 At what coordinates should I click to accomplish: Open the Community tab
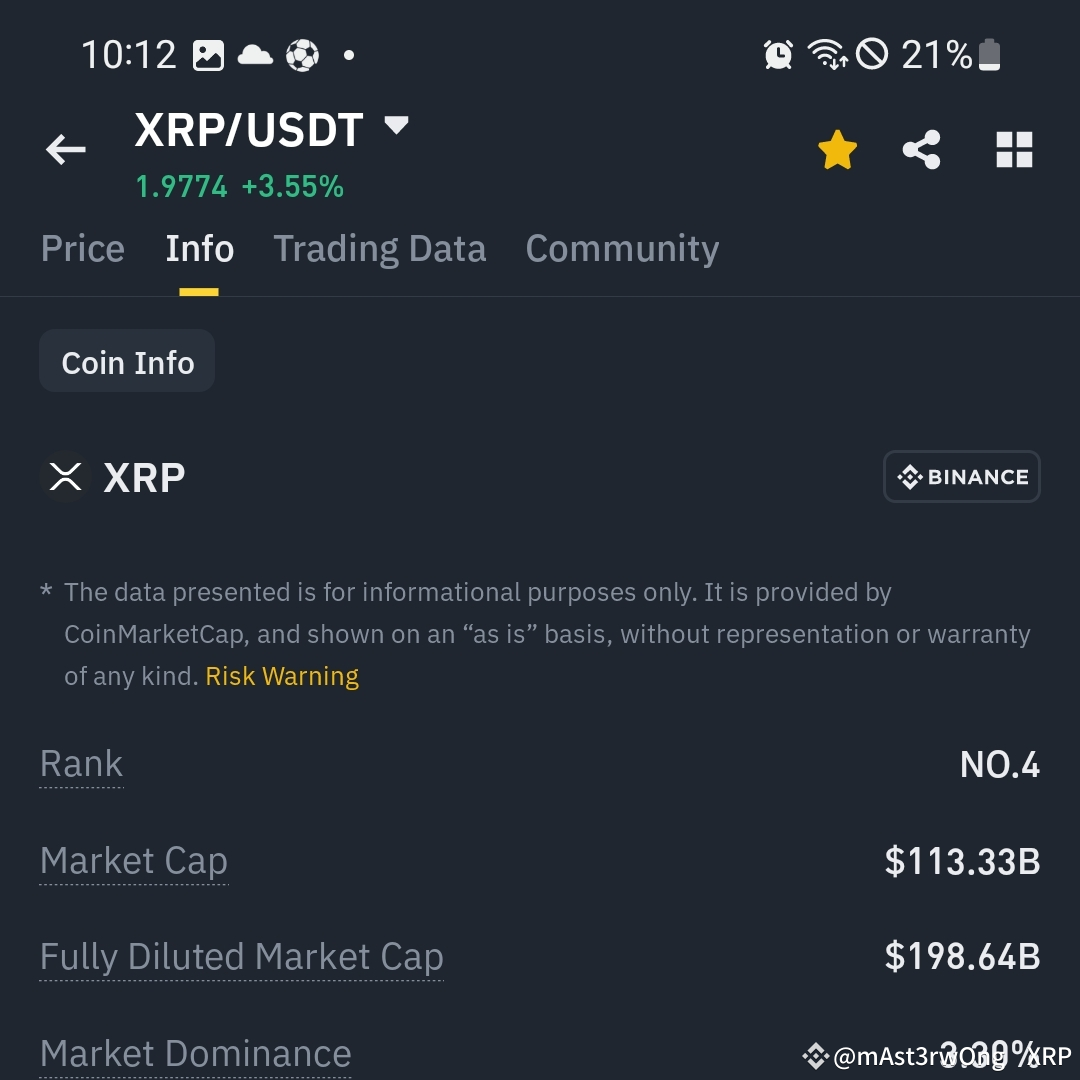621,248
